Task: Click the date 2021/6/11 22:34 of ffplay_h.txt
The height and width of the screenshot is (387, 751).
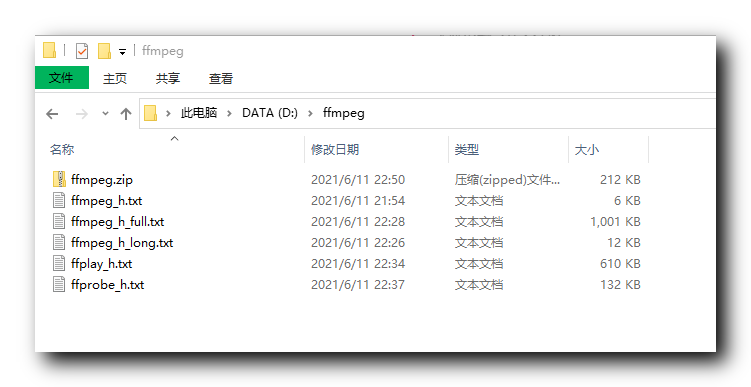Action: click(x=358, y=264)
